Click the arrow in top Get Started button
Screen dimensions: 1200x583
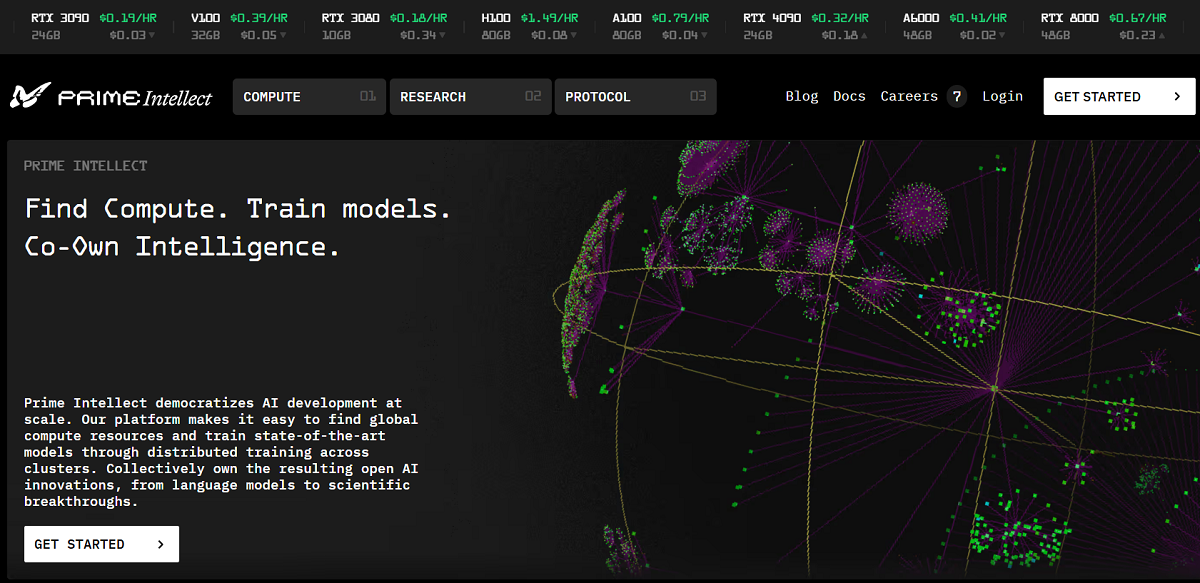click(1177, 97)
